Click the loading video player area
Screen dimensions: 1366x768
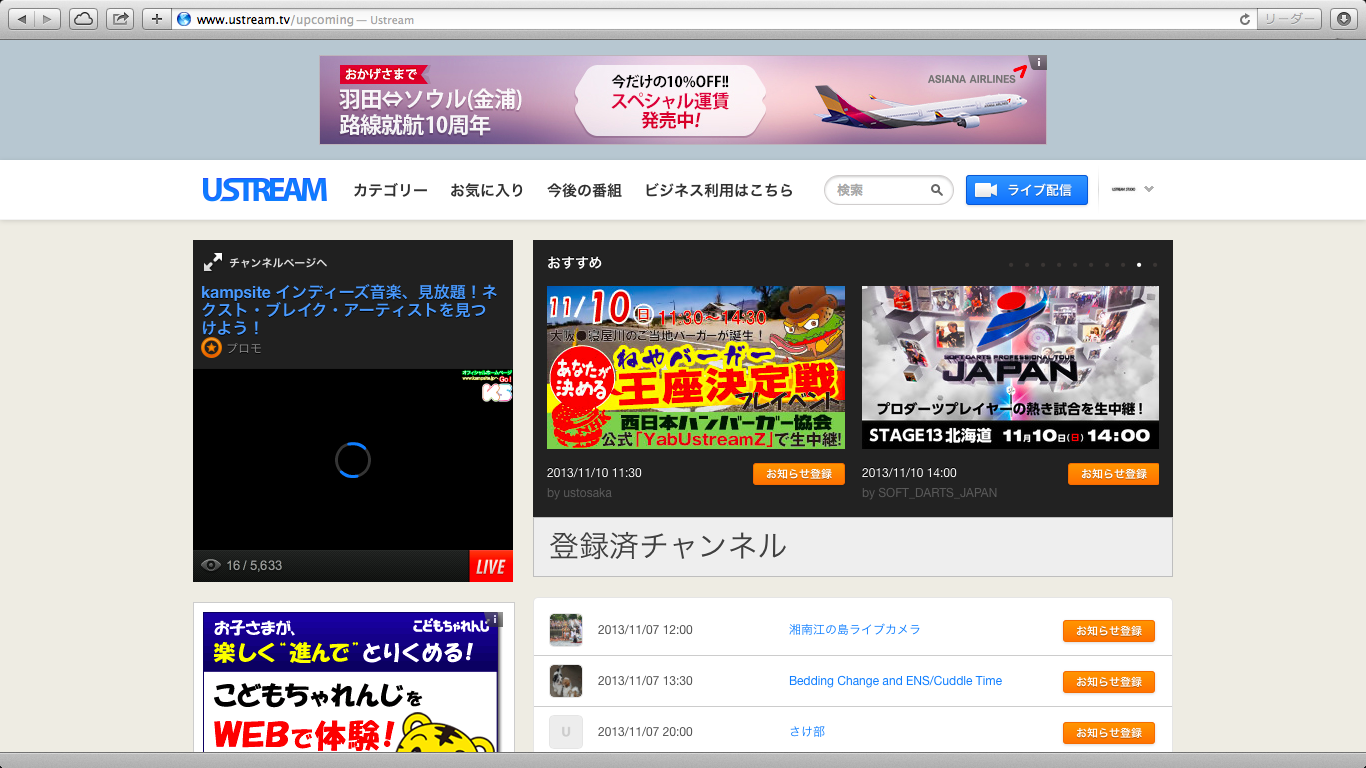coord(353,460)
